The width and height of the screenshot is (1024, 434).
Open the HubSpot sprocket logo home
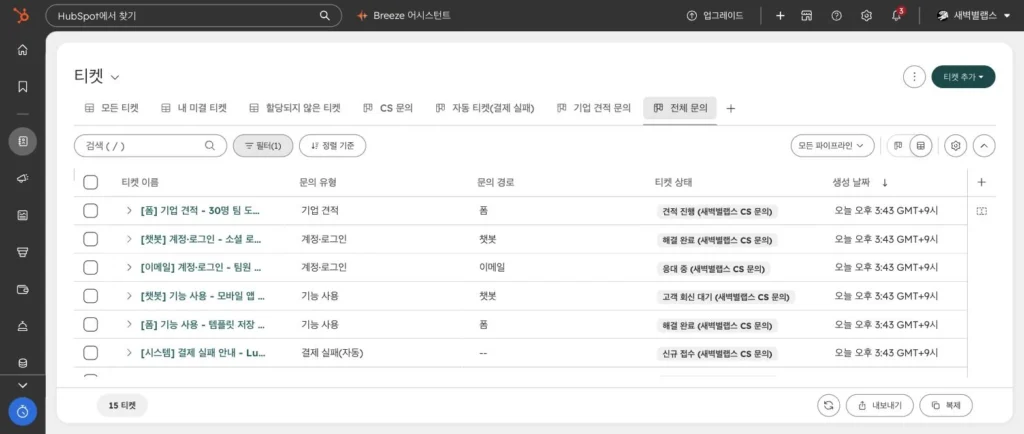22,16
